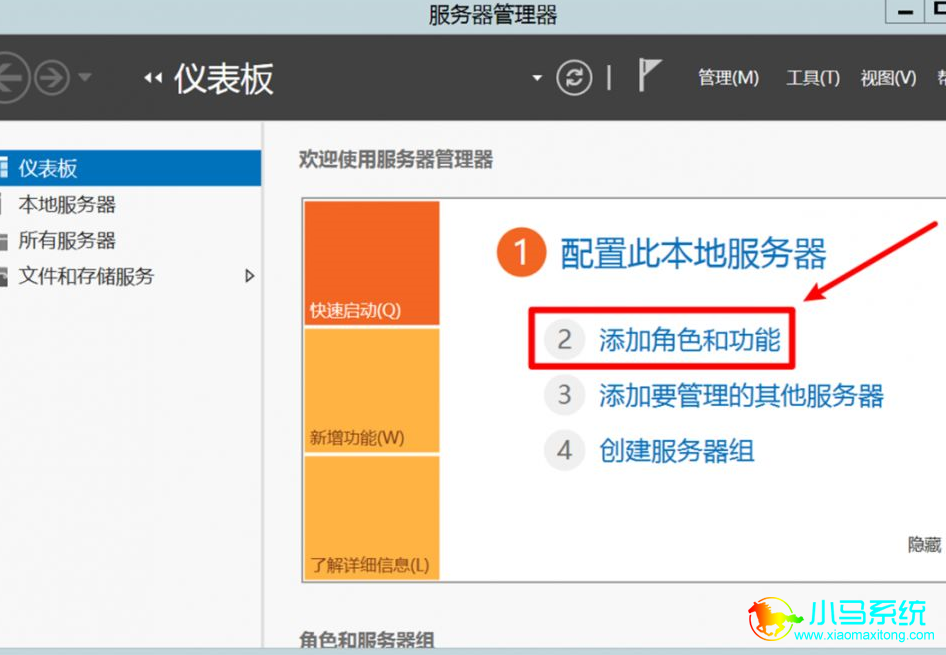
Task: Click 添加要管理的其他服务器 link
Action: (741, 396)
